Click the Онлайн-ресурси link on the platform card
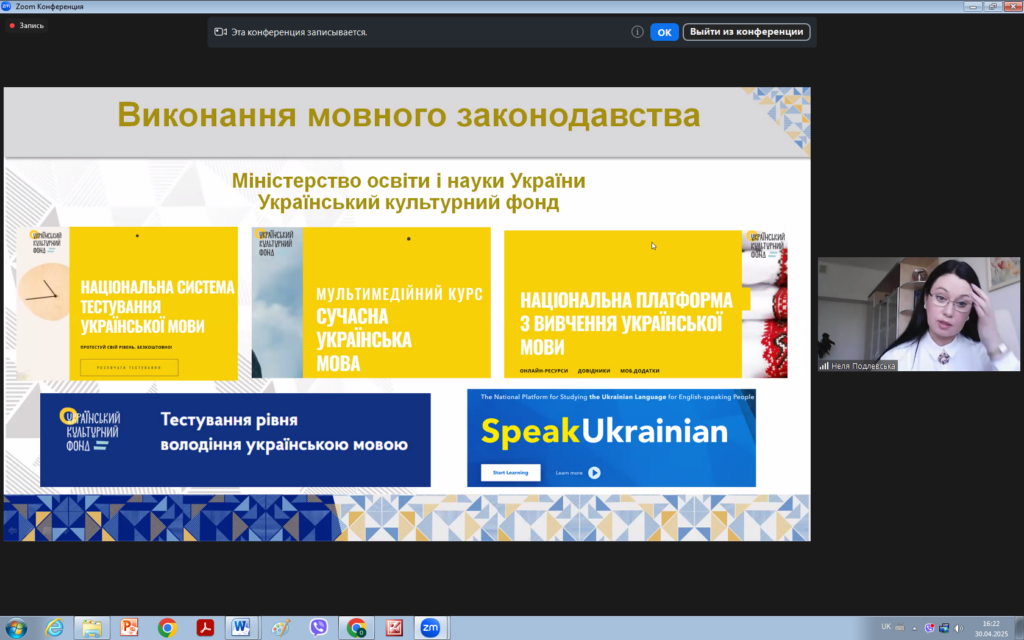 [x=544, y=371]
